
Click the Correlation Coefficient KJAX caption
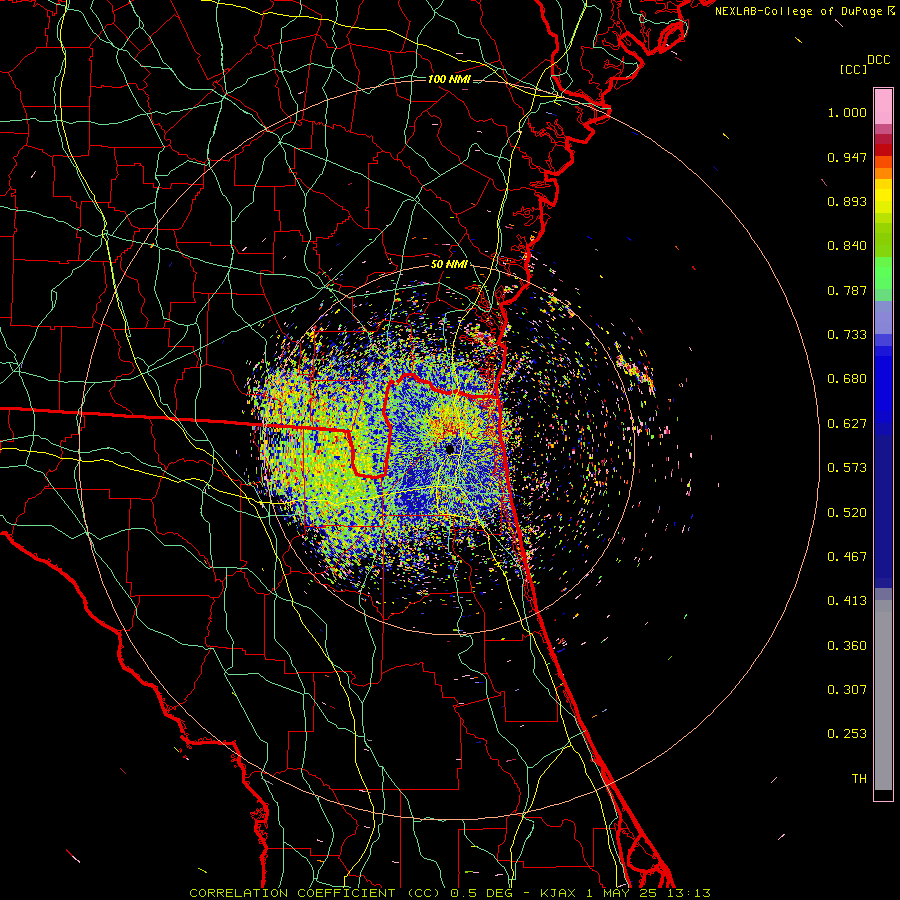450,893
